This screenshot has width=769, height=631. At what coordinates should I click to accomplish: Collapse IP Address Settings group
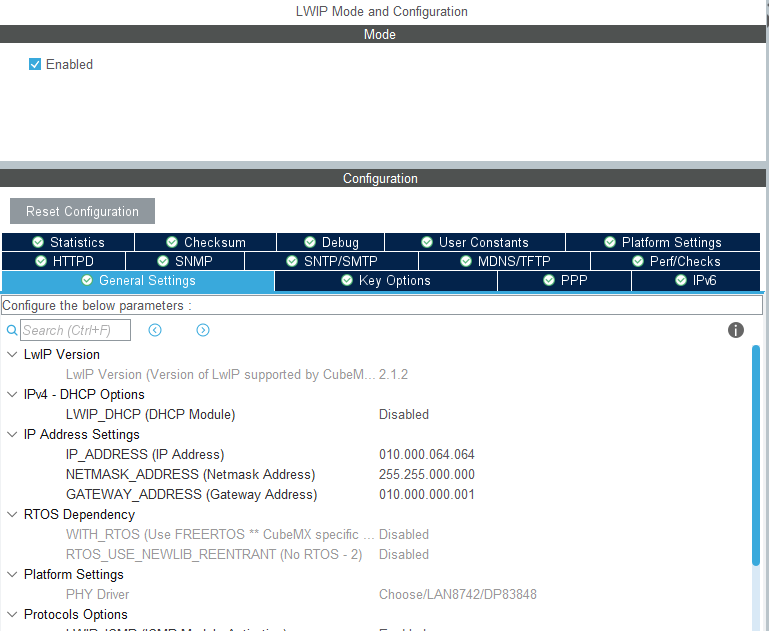(12, 434)
